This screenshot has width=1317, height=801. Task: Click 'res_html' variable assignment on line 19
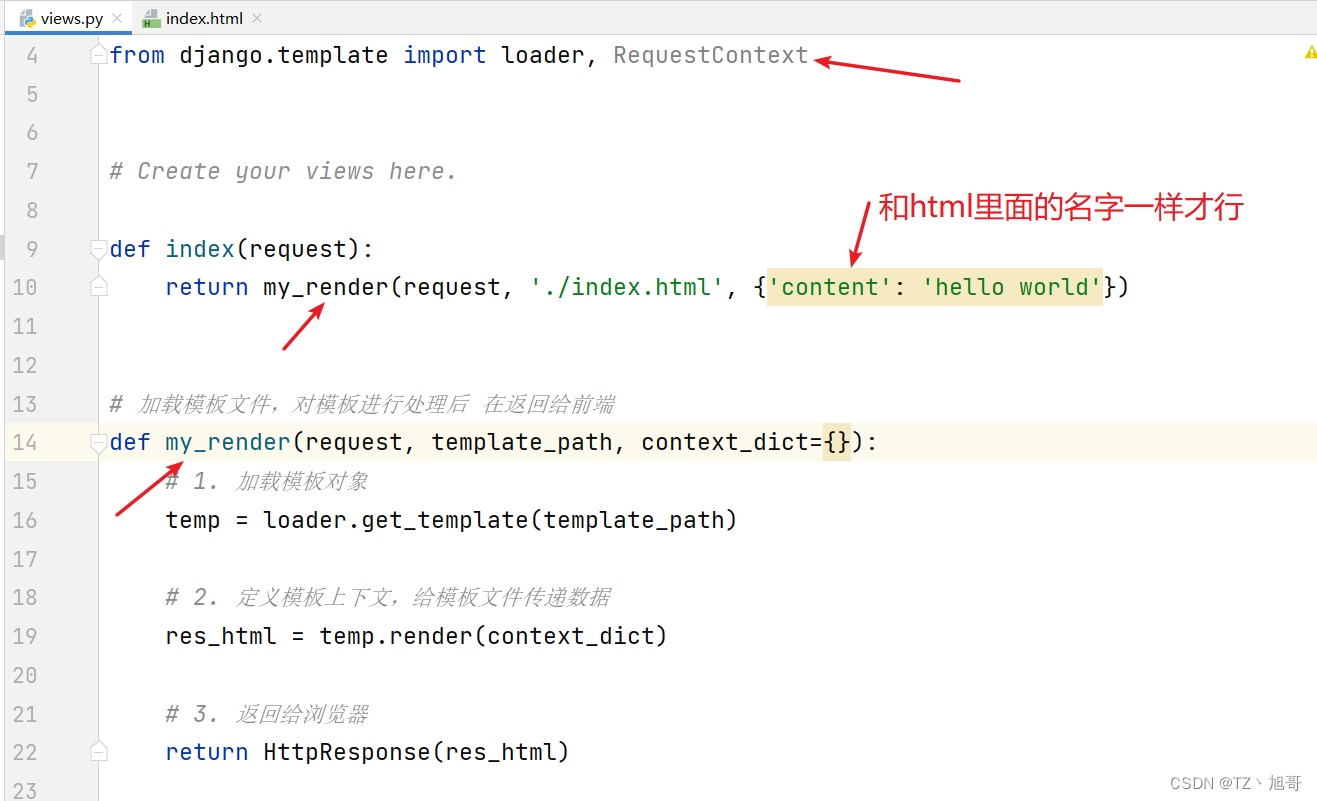coord(221,636)
